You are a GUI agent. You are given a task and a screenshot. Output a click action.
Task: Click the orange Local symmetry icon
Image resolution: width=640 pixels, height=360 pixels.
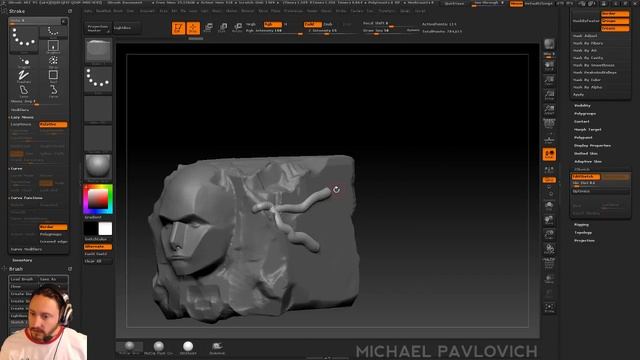[x=549, y=154]
